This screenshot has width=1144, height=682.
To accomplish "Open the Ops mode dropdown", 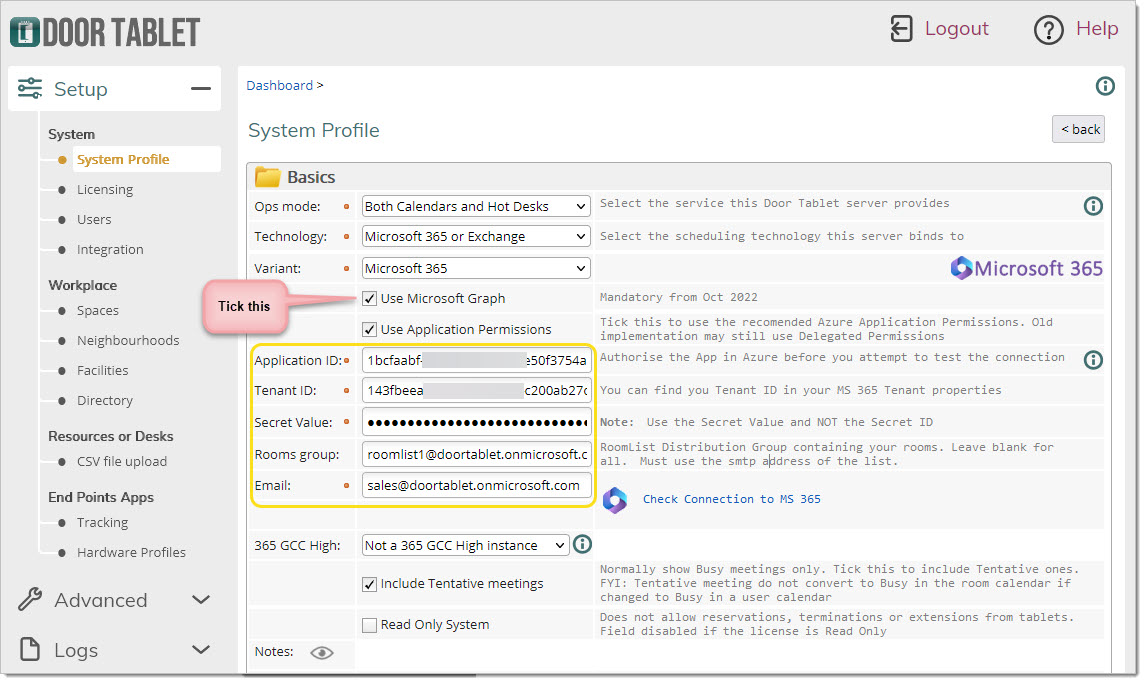I will [x=476, y=206].
